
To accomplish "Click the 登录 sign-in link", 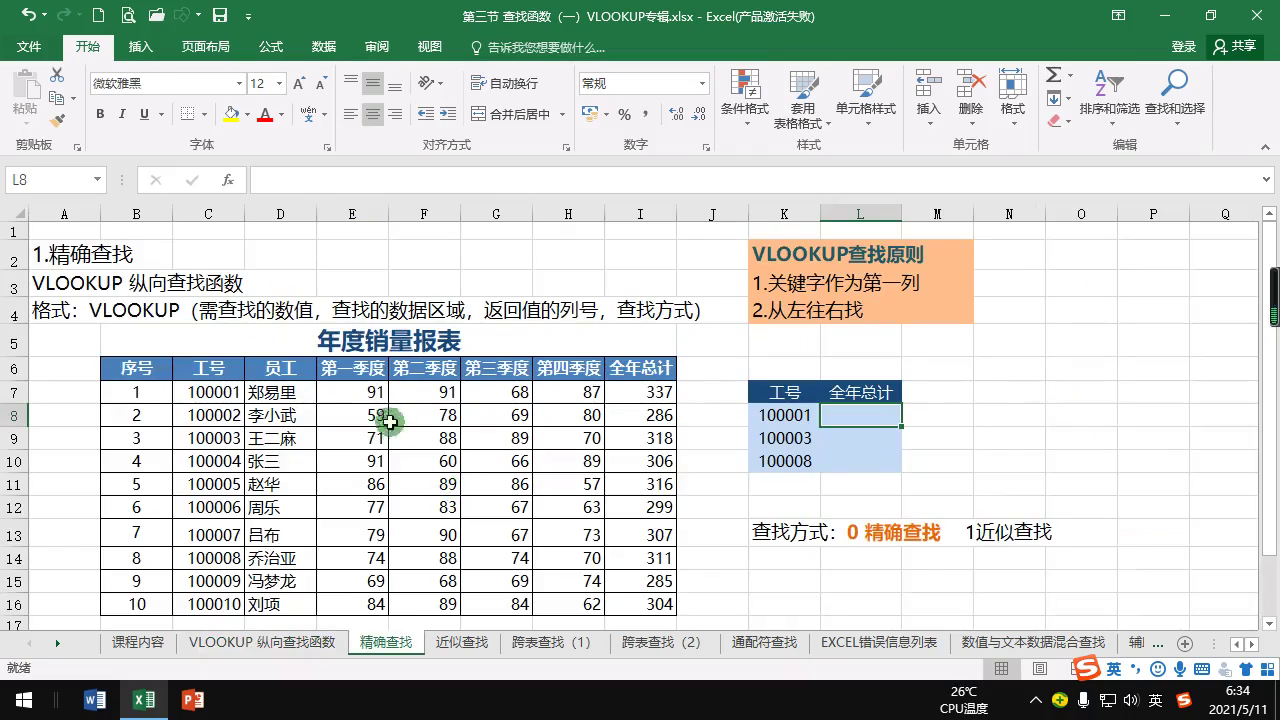I will [x=1183, y=47].
